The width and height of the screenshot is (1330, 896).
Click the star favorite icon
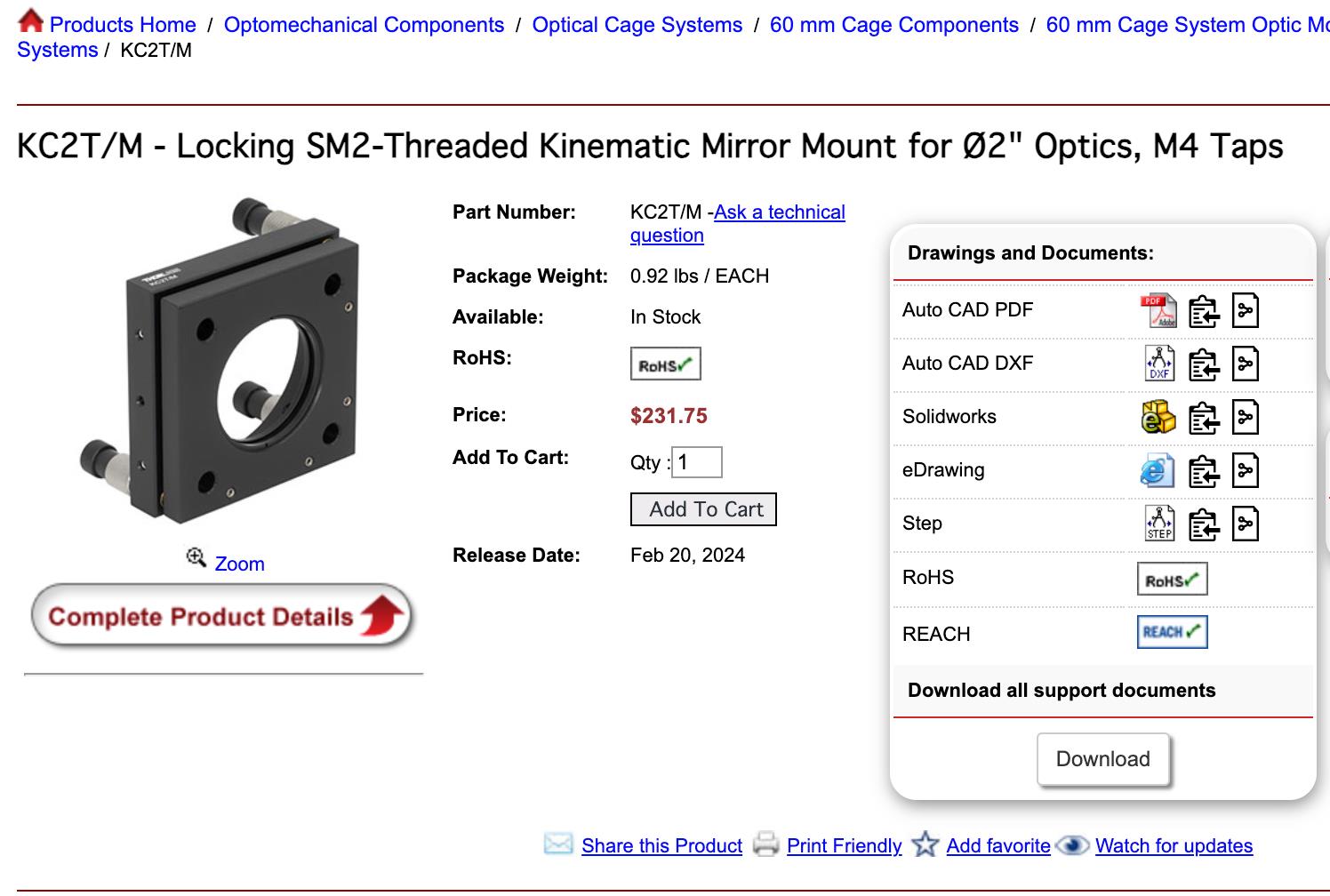click(x=925, y=844)
